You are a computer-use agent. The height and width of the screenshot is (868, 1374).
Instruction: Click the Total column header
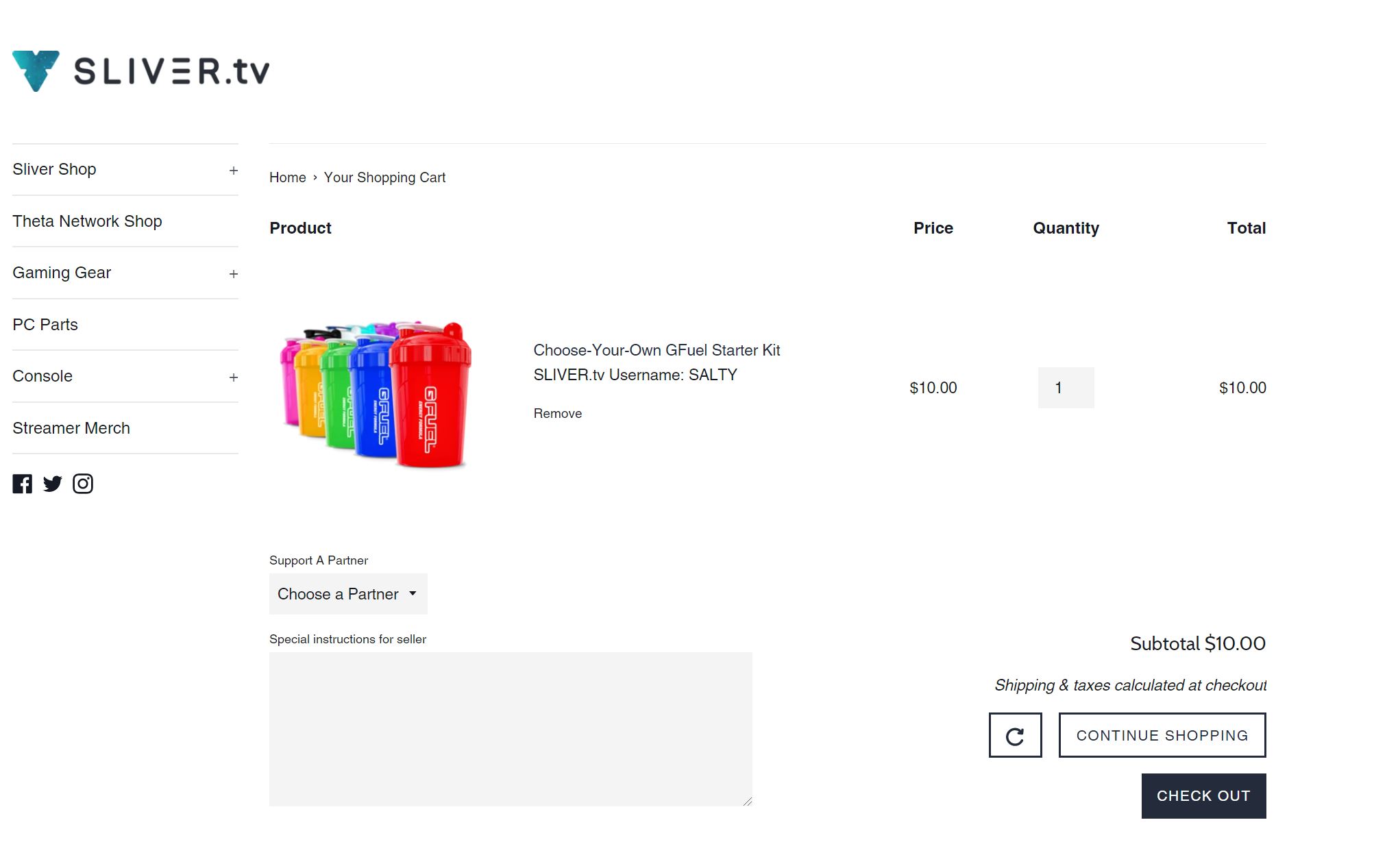coord(1247,228)
